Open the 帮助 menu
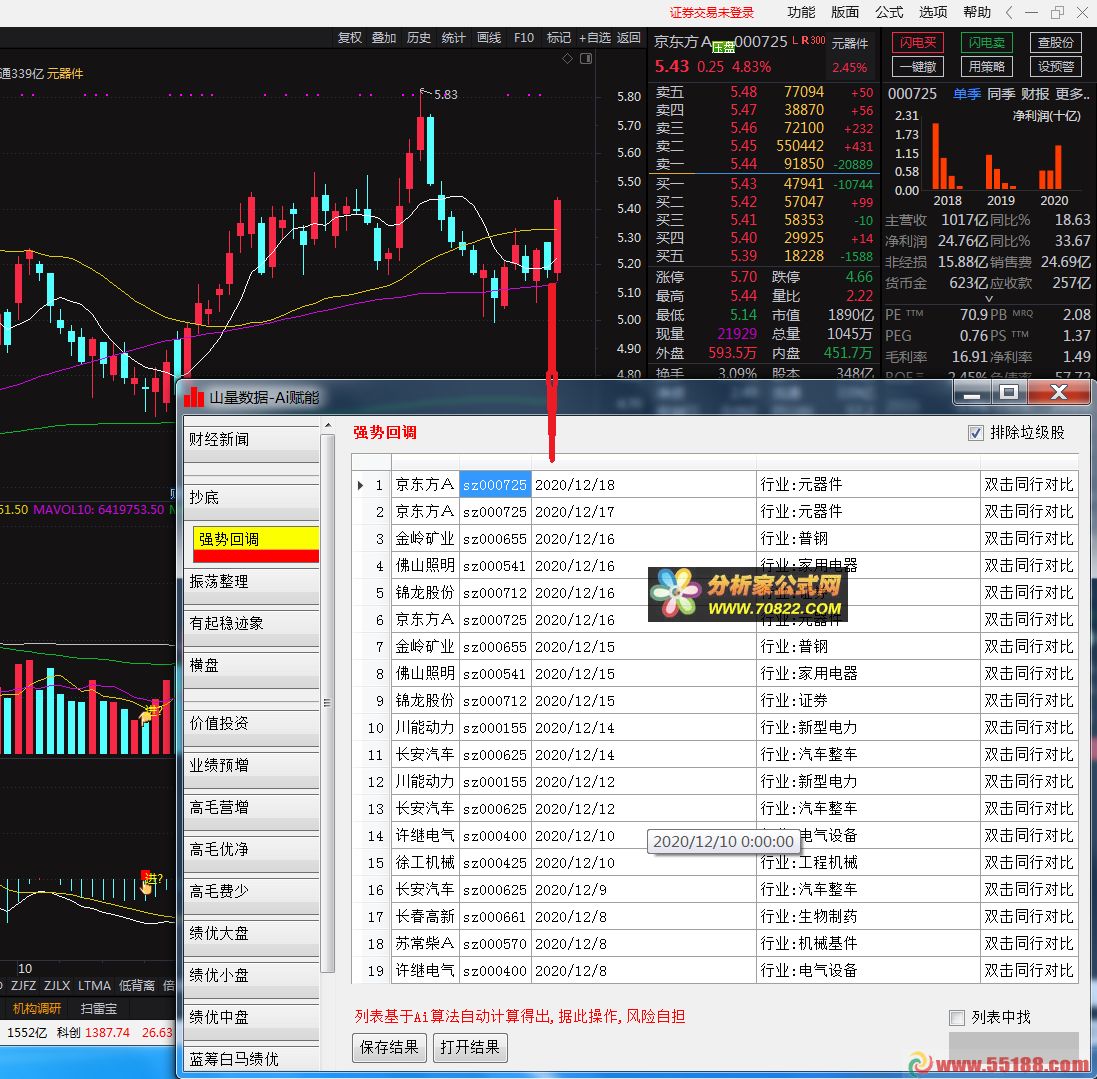Screen dimensions: 1097x1079 [x=977, y=13]
